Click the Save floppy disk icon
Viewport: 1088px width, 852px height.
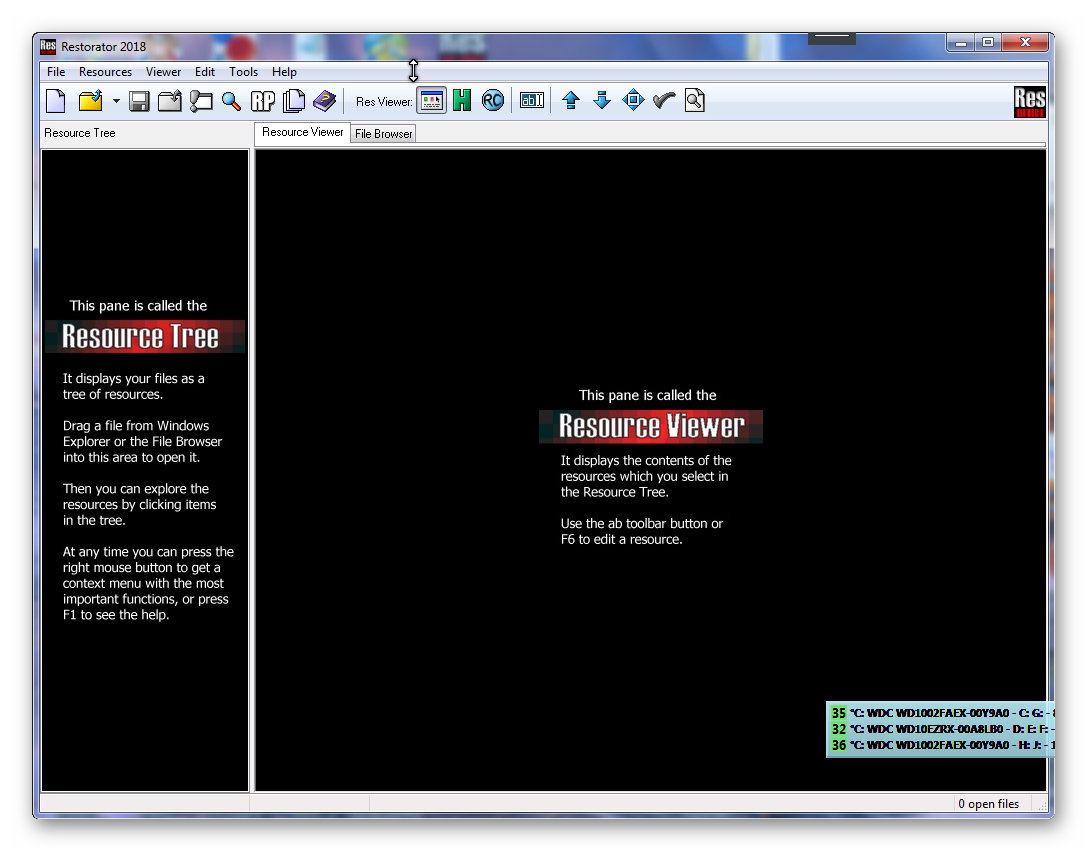(x=140, y=101)
